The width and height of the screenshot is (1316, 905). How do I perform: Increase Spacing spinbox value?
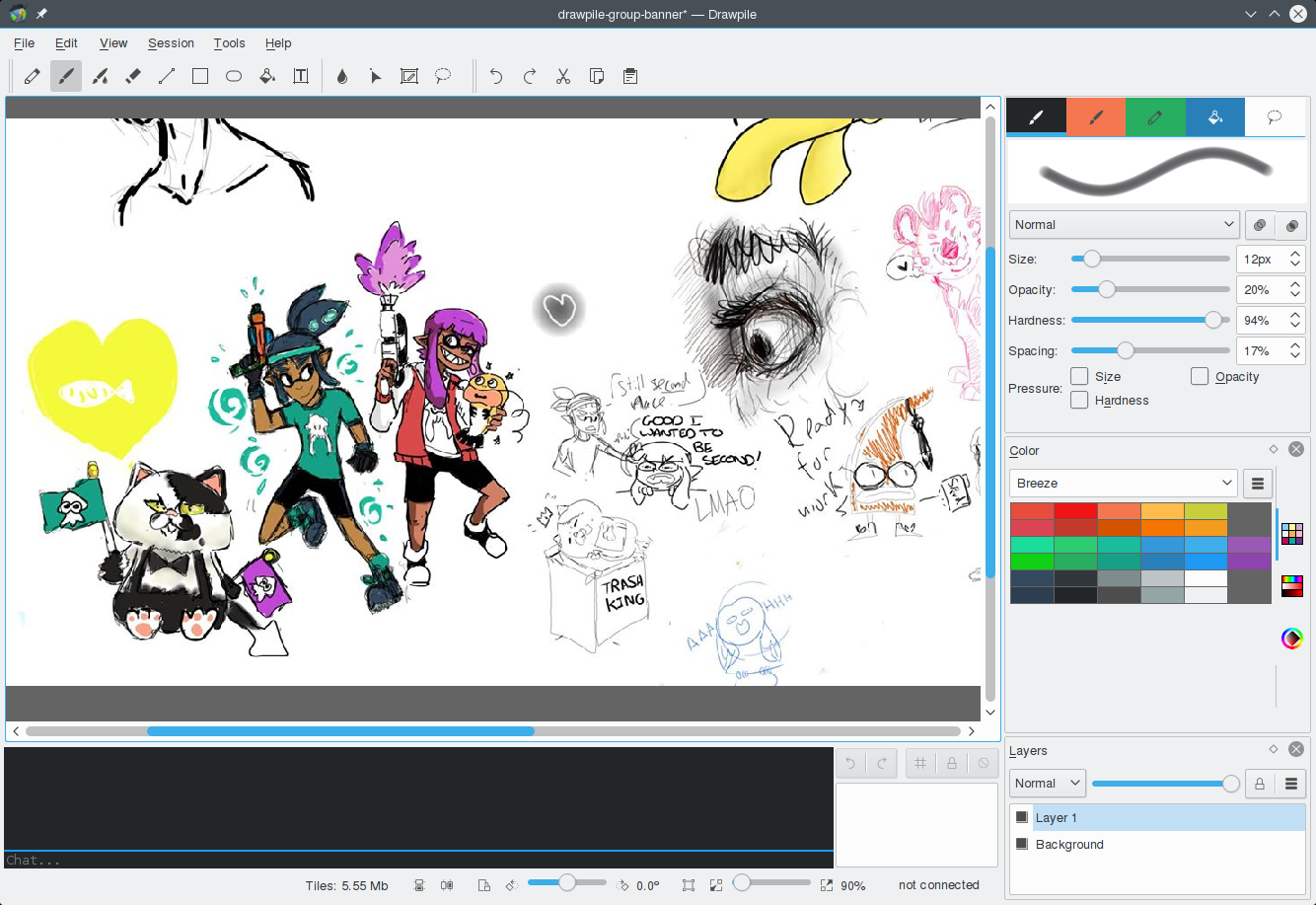(x=1295, y=344)
